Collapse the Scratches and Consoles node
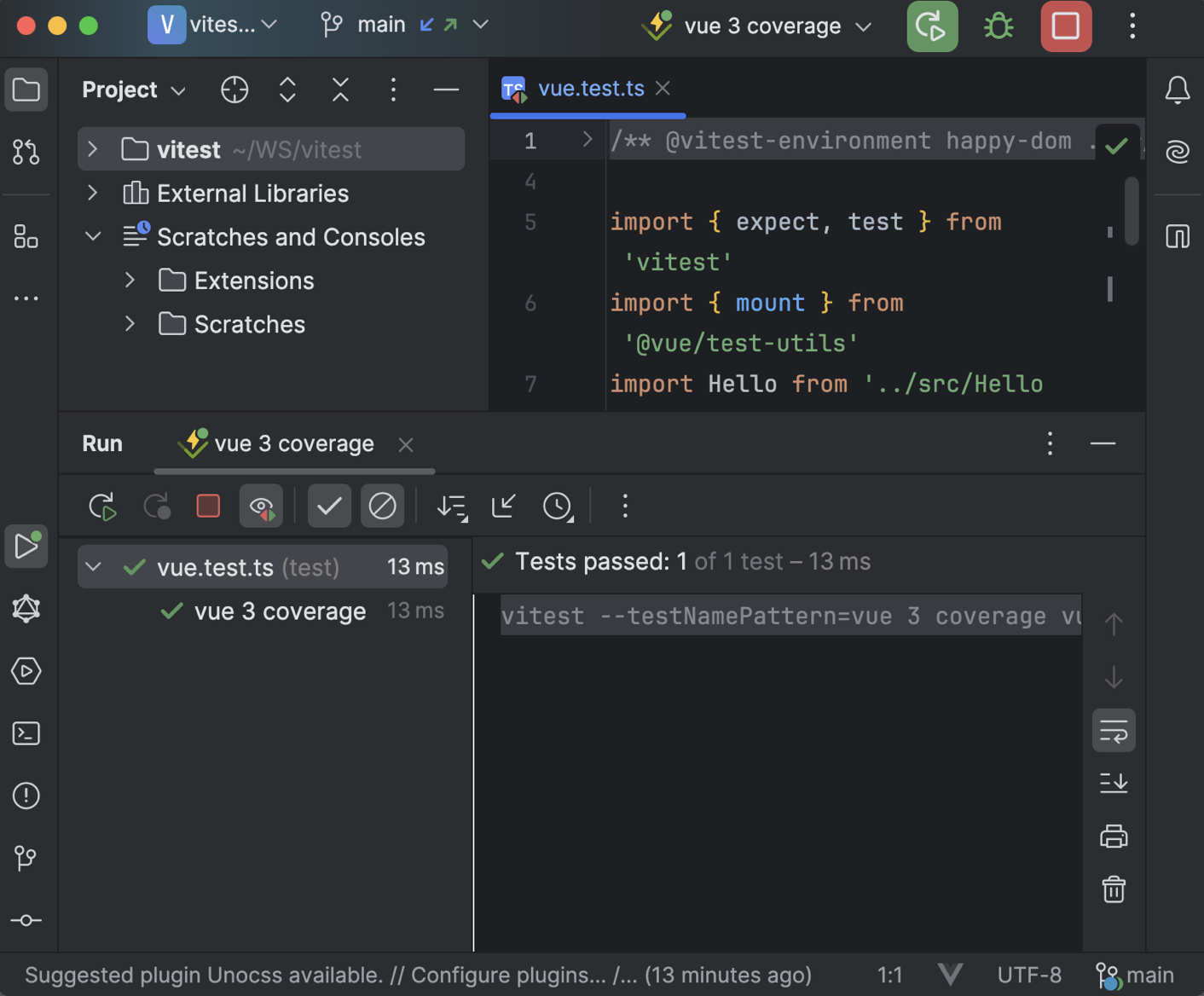The width and height of the screenshot is (1204, 996). pos(93,236)
